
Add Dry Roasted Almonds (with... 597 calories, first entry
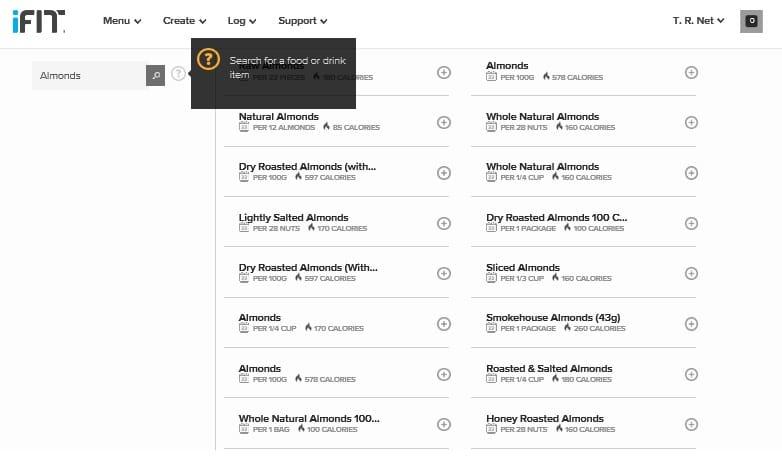[x=444, y=173]
